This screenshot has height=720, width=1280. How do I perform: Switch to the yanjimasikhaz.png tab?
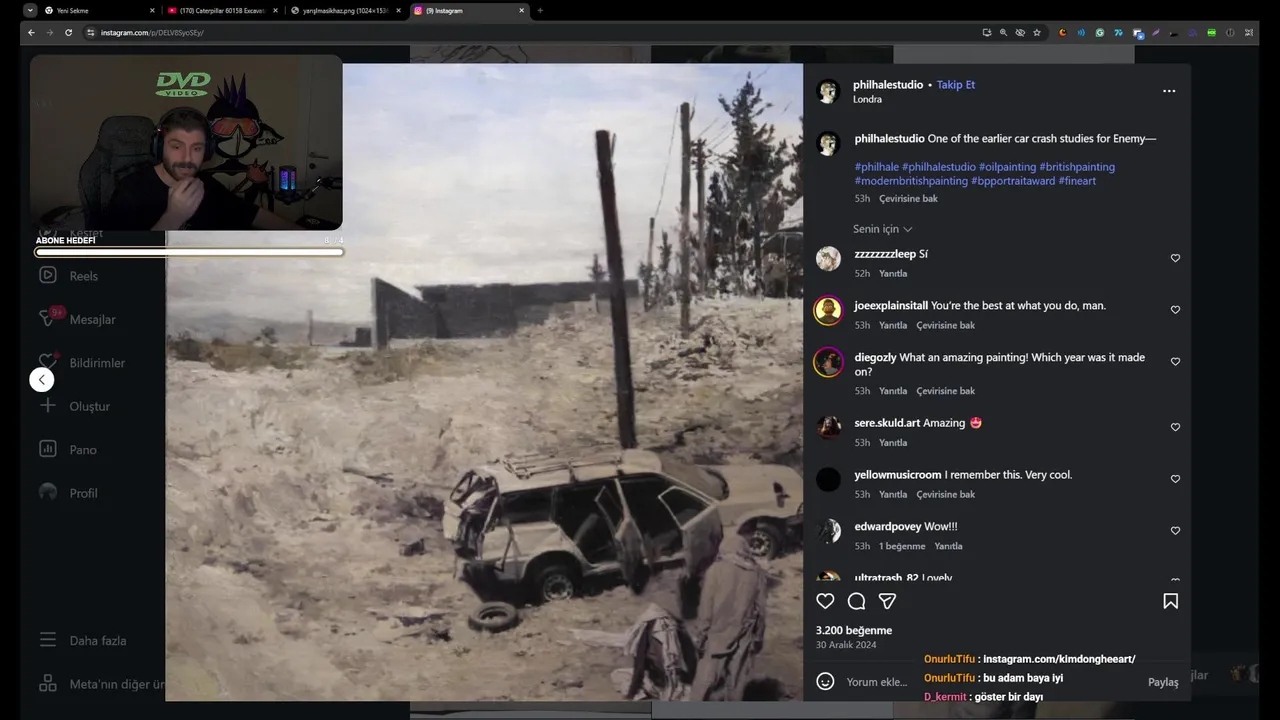[345, 10]
